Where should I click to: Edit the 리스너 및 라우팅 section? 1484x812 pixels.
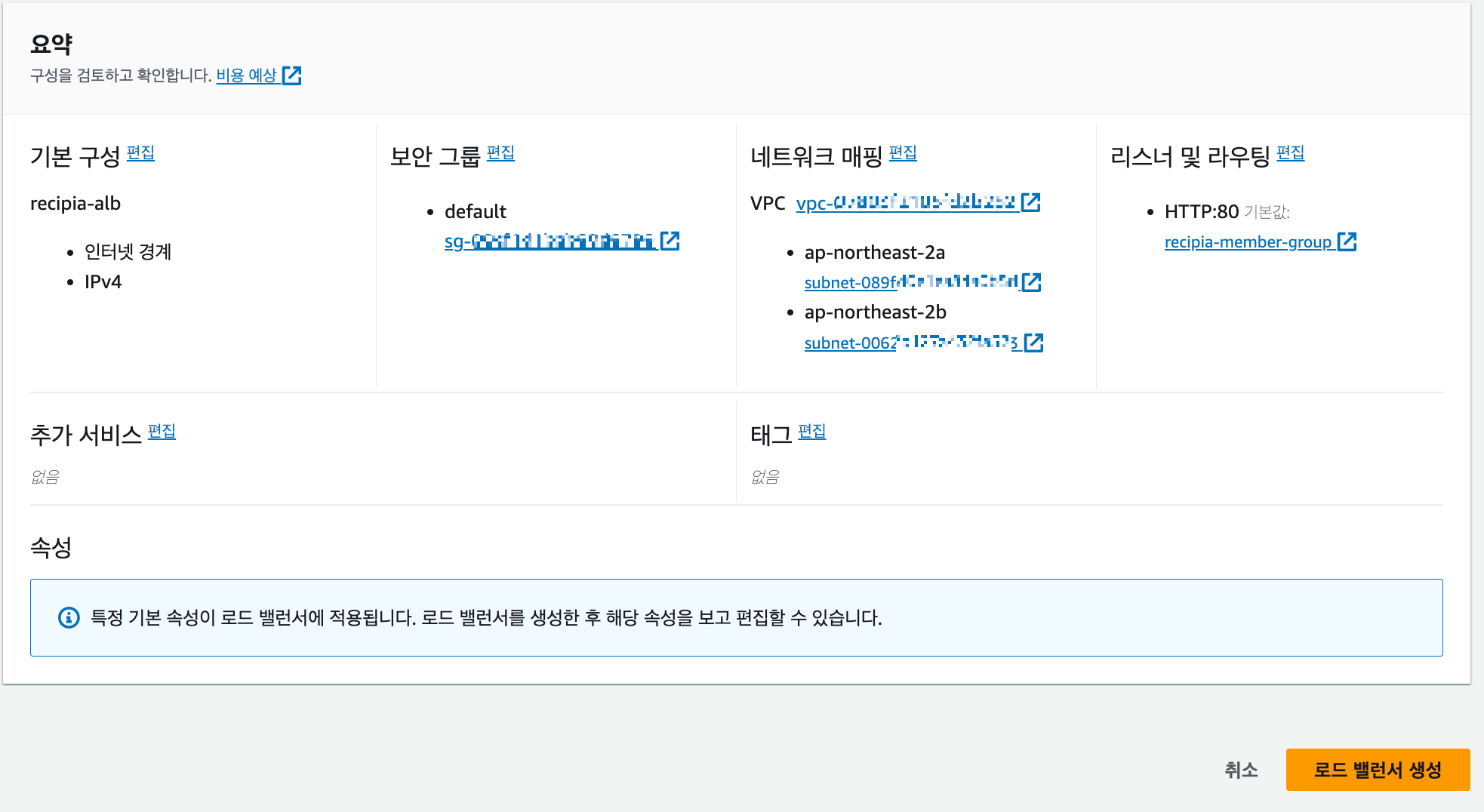[1290, 153]
